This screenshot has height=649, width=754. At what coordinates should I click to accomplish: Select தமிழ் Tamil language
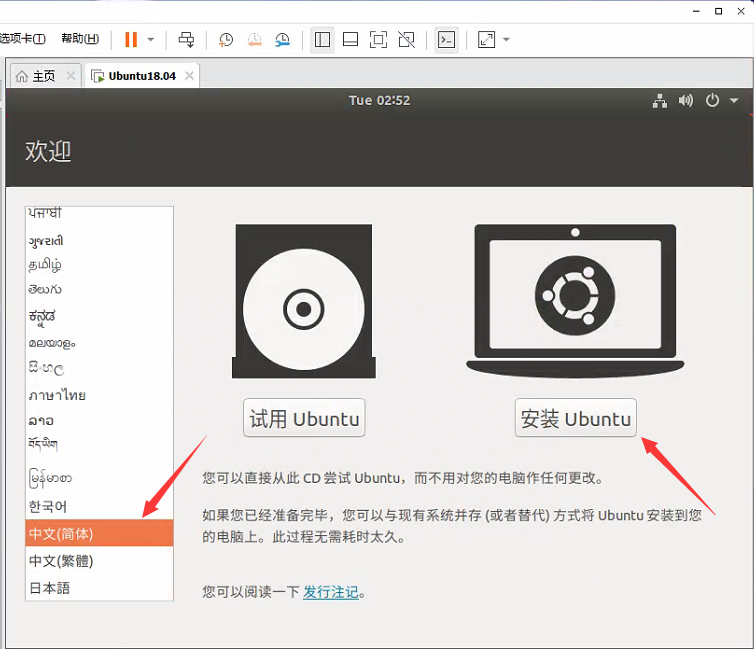click(x=99, y=264)
